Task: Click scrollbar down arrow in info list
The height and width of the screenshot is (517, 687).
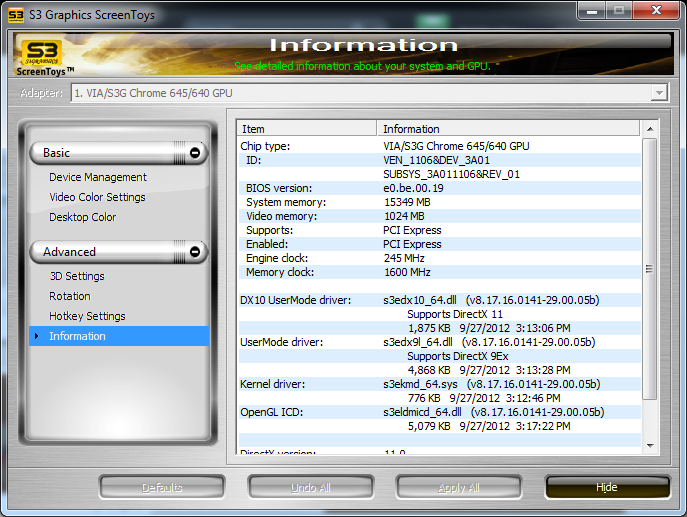Action: (x=650, y=446)
